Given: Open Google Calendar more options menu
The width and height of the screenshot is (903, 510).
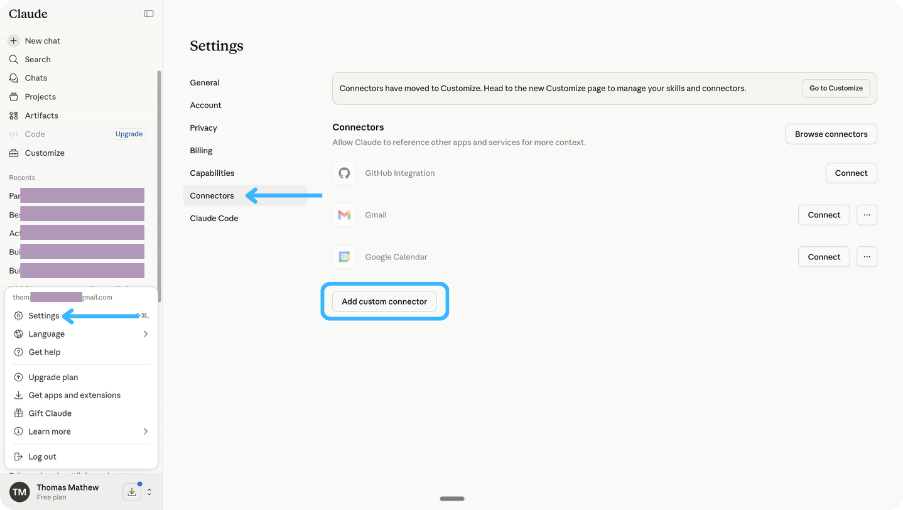Looking at the screenshot, I should click(x=867, y=257).
